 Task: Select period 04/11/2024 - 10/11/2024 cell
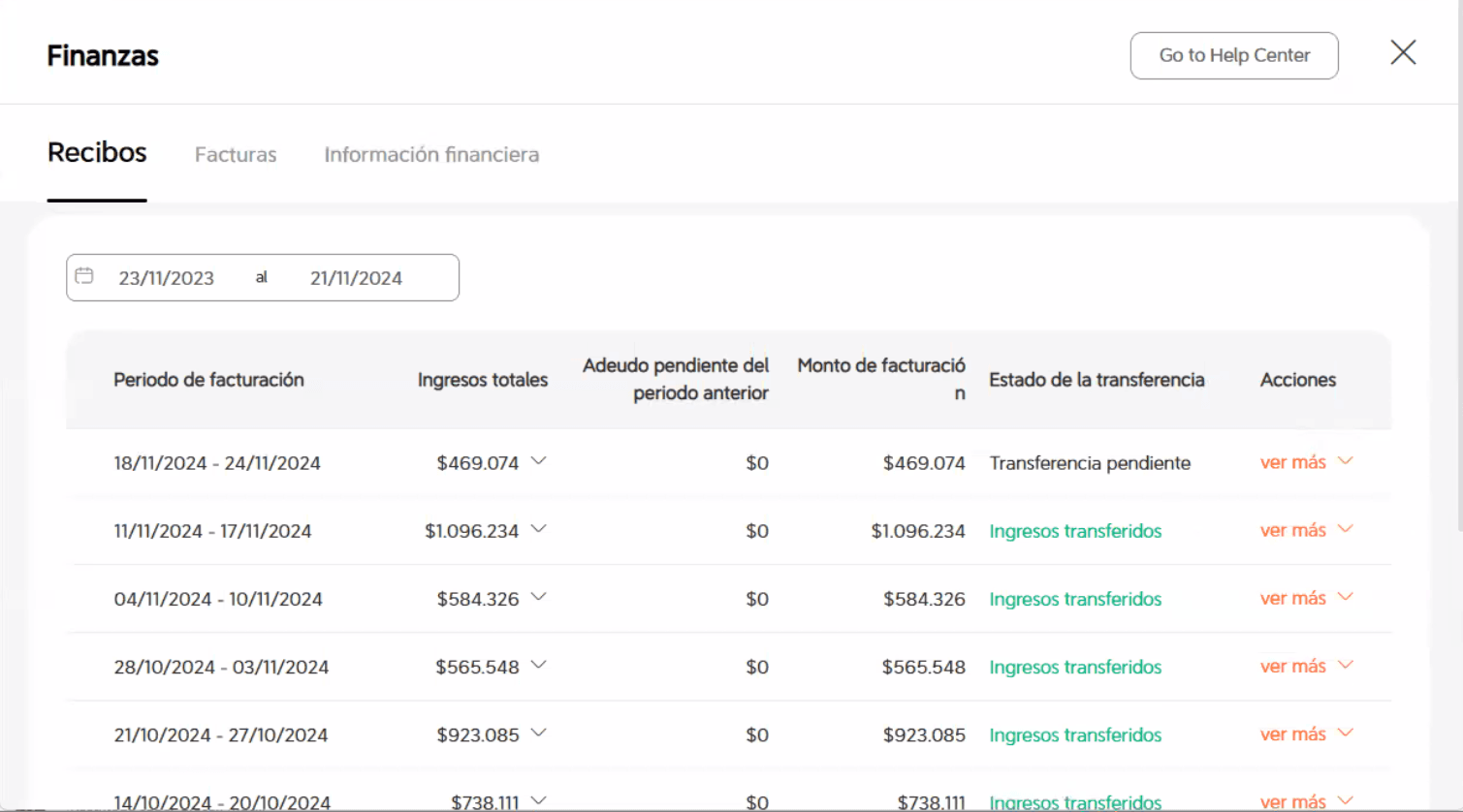(x=218, y=599)
